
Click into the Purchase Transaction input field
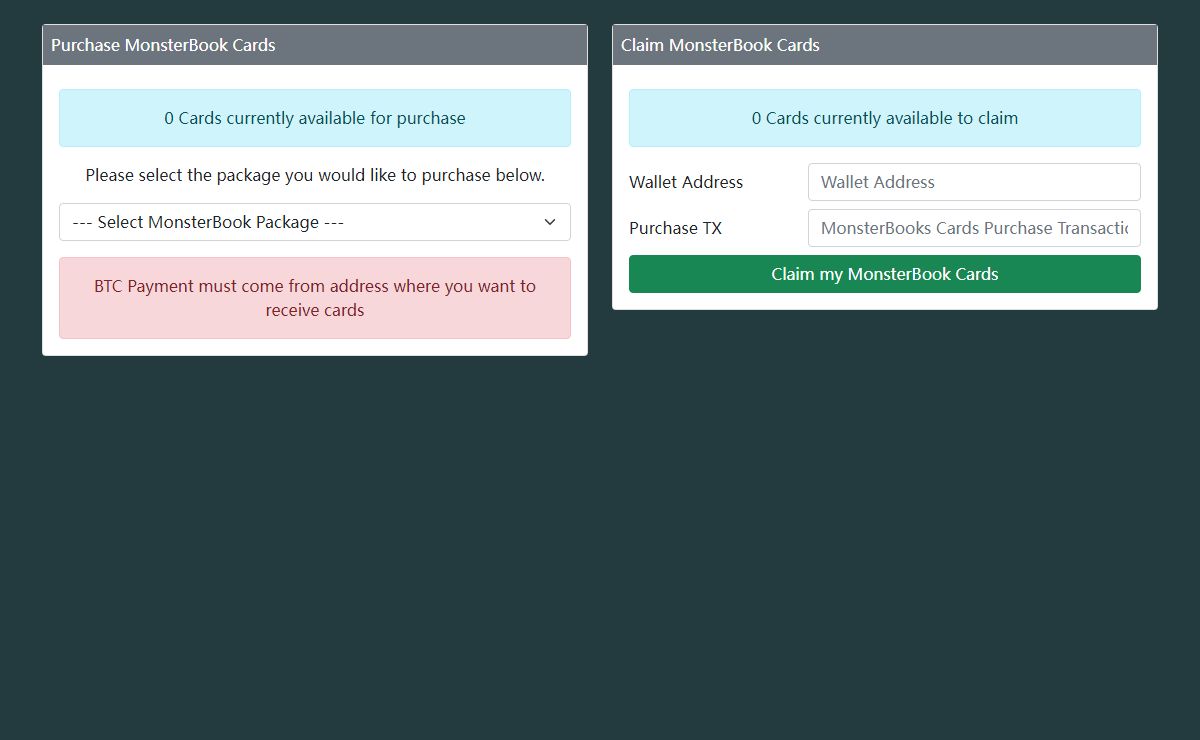coord(974,228)
